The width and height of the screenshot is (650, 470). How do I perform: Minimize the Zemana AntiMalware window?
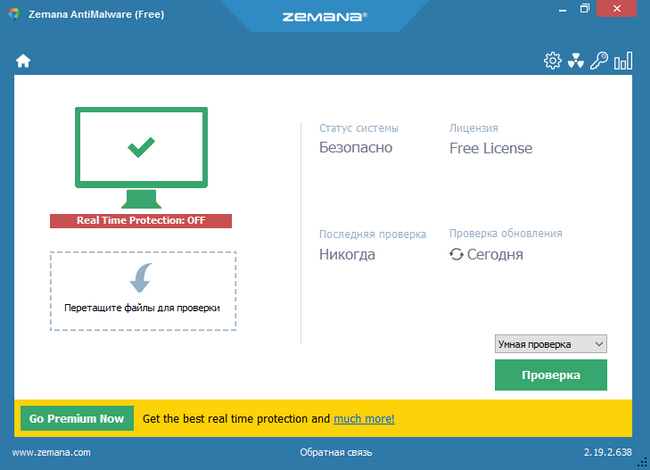pos(563,9)
